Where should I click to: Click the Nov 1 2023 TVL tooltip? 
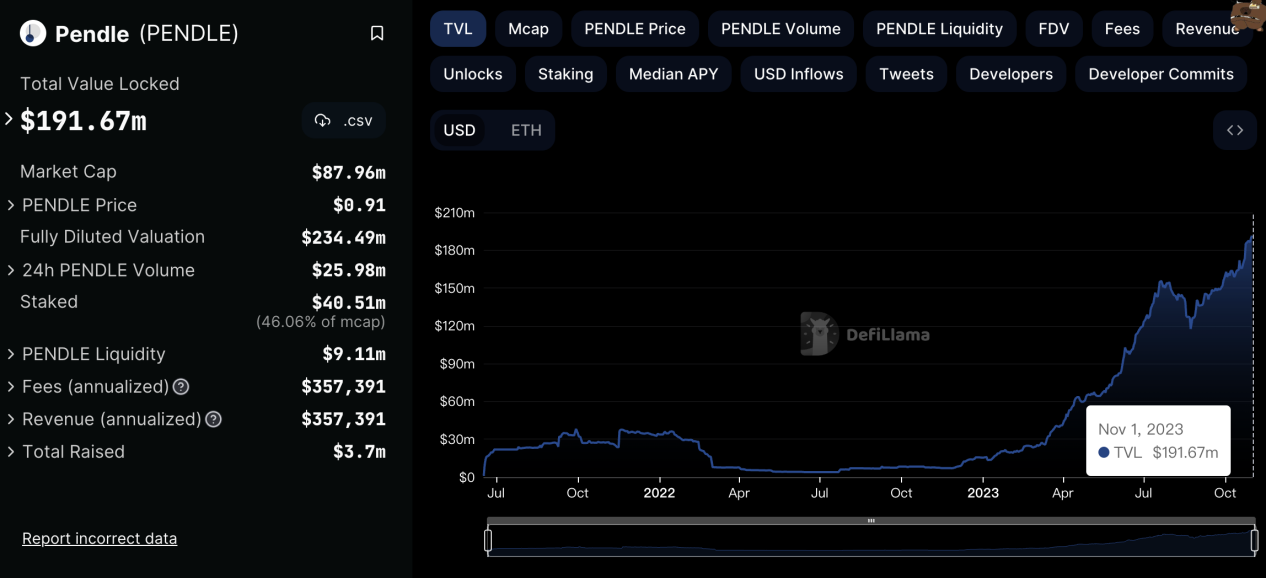1158,440
